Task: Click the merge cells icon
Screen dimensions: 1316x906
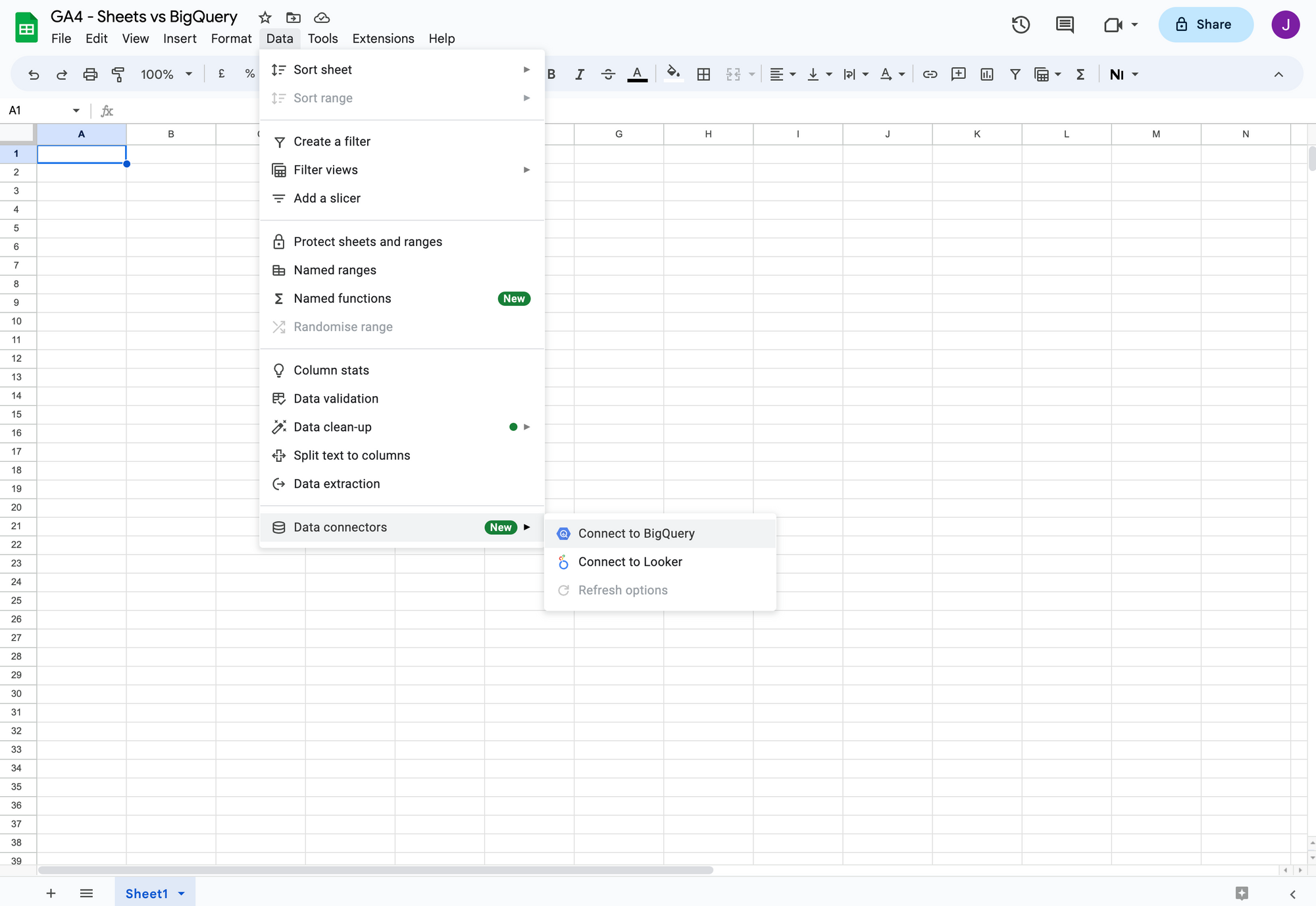Action: pos(734,74)
